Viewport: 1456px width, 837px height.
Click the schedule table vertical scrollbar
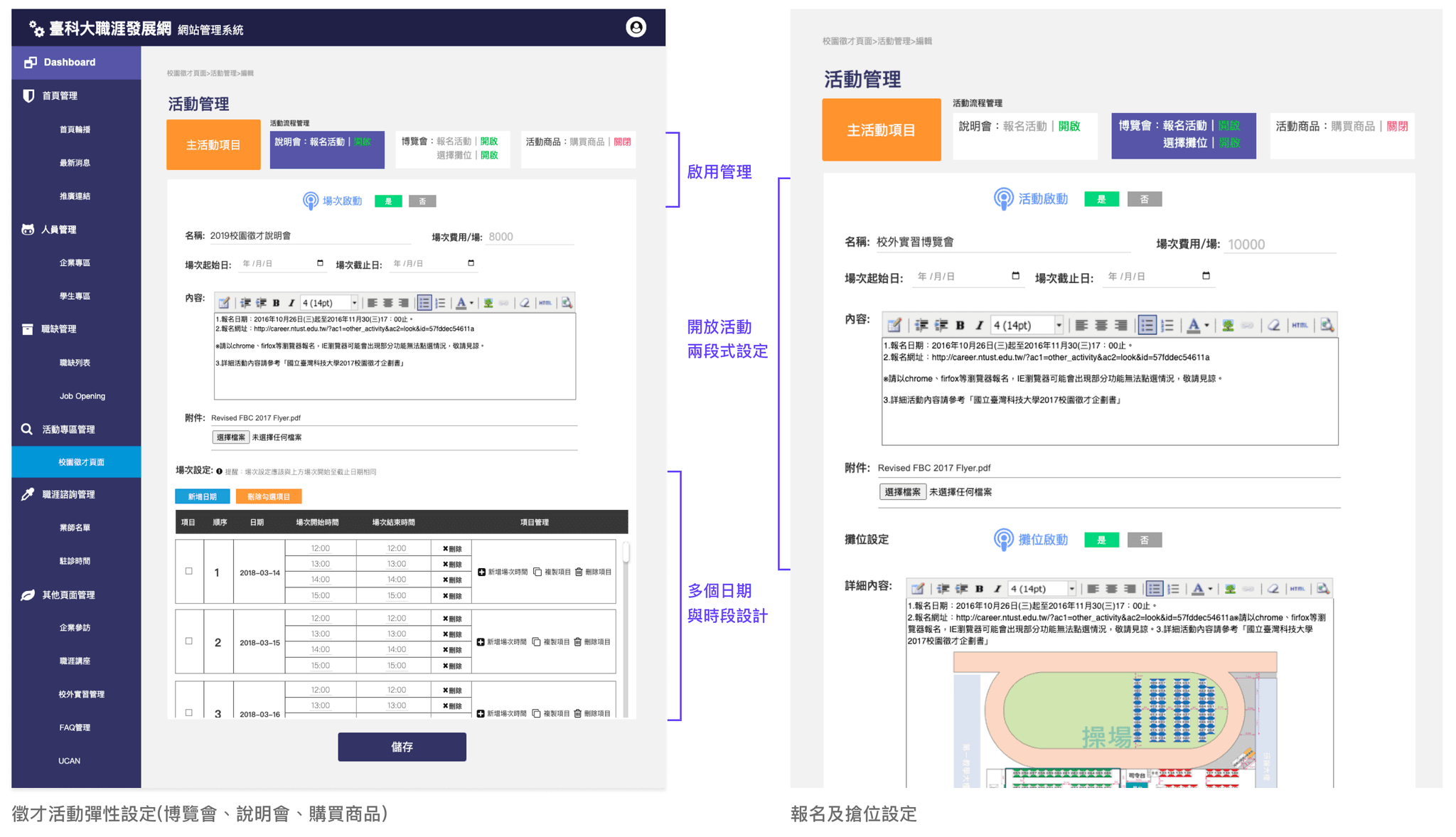point(626,553)
